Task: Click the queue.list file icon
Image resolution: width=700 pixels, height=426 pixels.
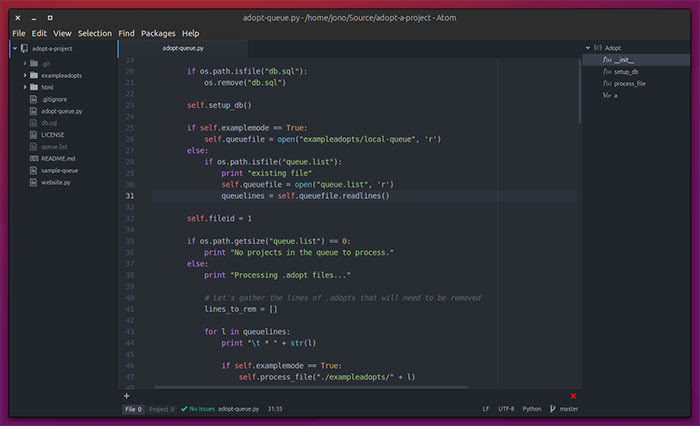Action: tap(33, 146)
